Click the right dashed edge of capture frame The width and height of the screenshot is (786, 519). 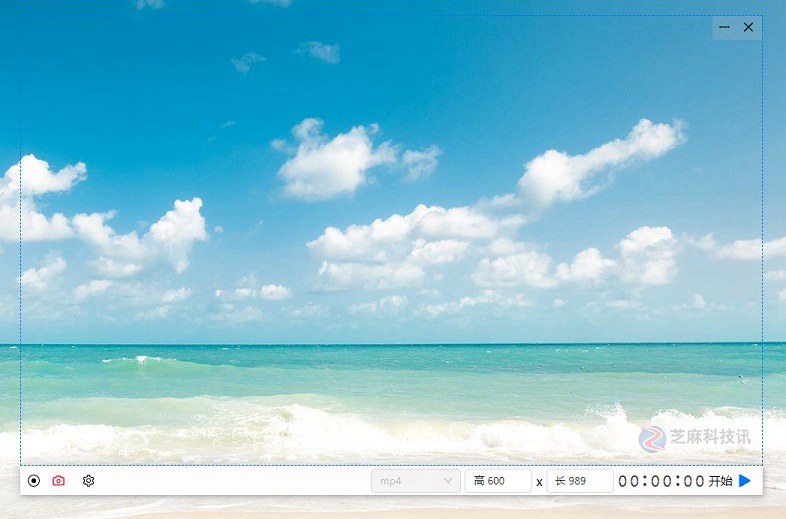762,240
